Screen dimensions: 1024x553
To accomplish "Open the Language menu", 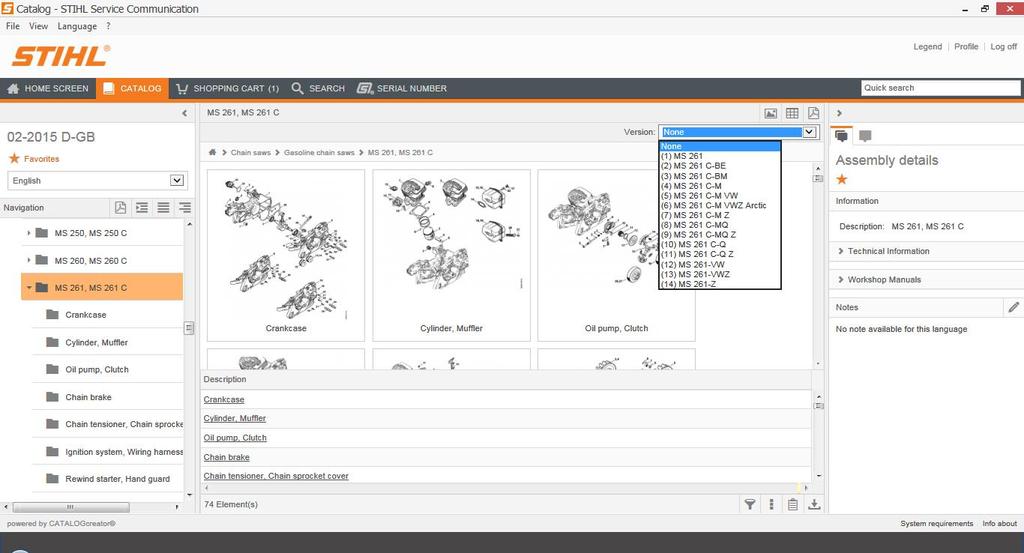I will (x=77, y=26).
